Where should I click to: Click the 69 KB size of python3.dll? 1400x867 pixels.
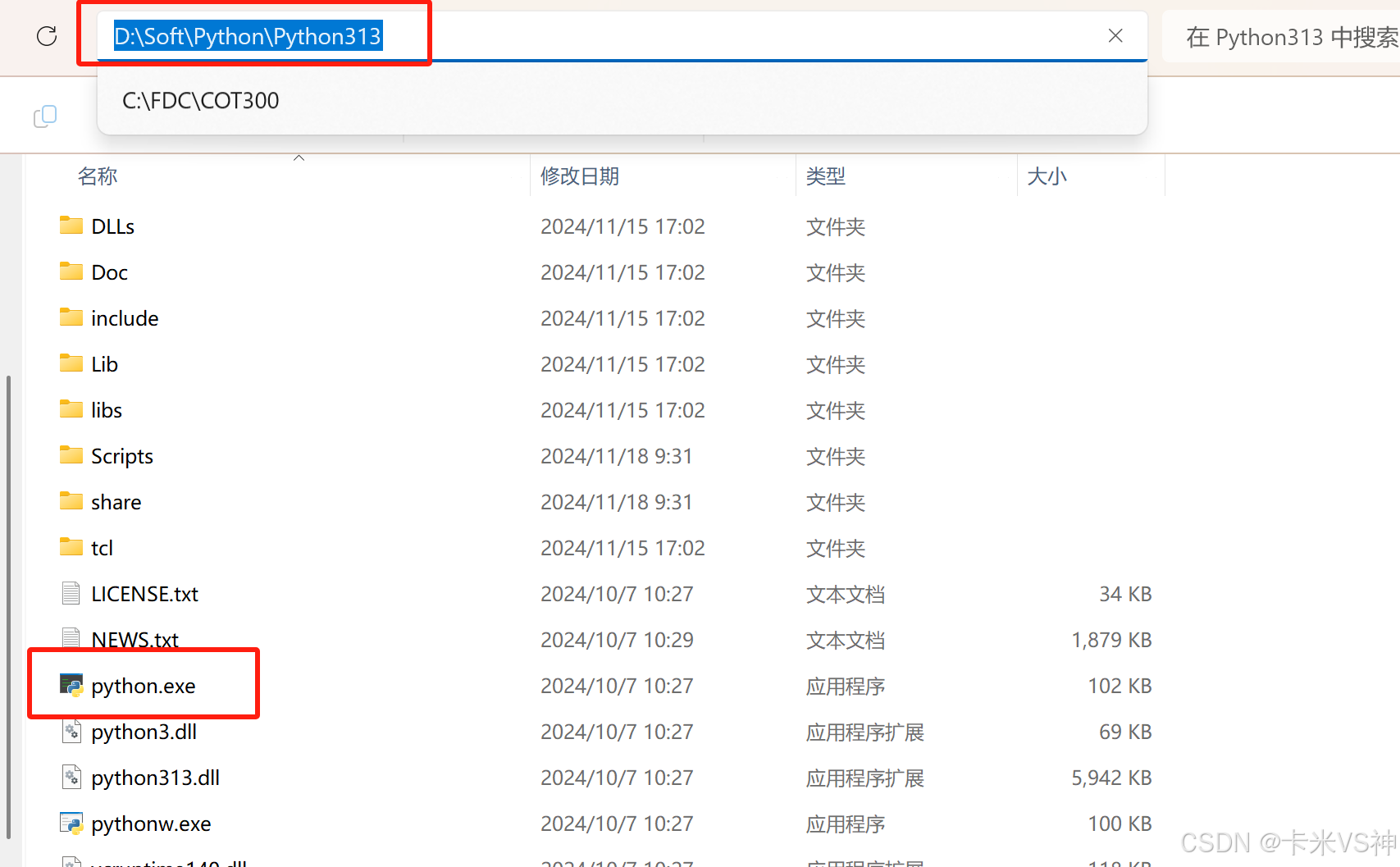pyautogui.click(x=1125, y=732)
